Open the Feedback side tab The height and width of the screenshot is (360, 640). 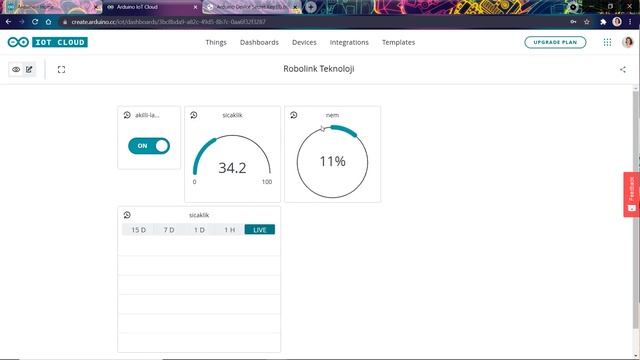point(631,194)
